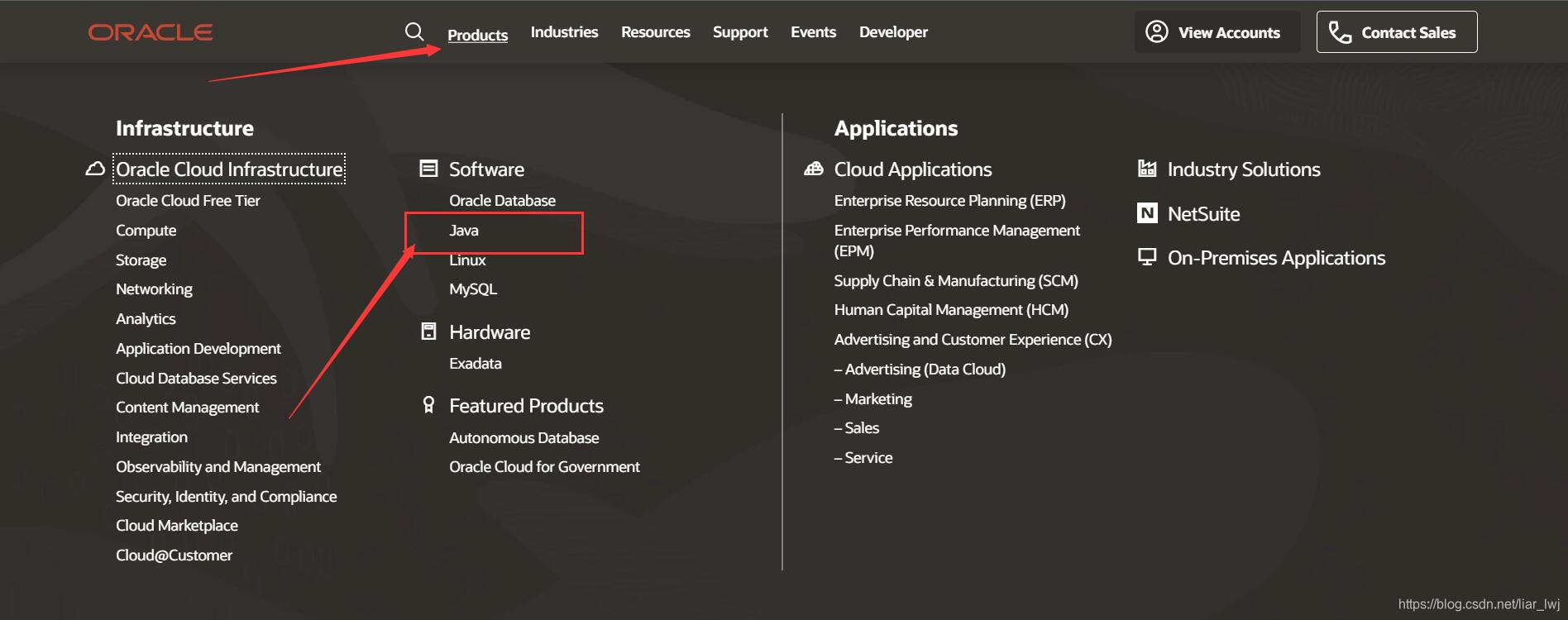Open the search magnifier icon
1568x620 pixels.
coord(414,31)
